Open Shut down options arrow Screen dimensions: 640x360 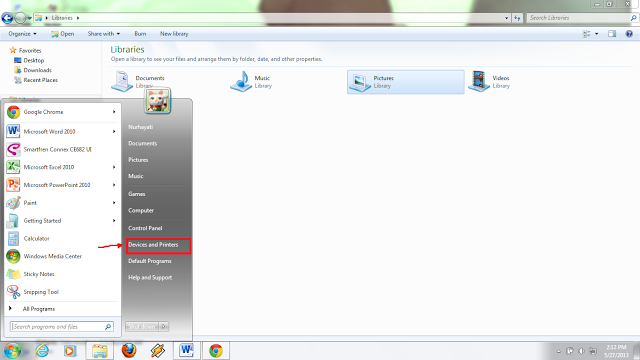[x=164, y=327]
